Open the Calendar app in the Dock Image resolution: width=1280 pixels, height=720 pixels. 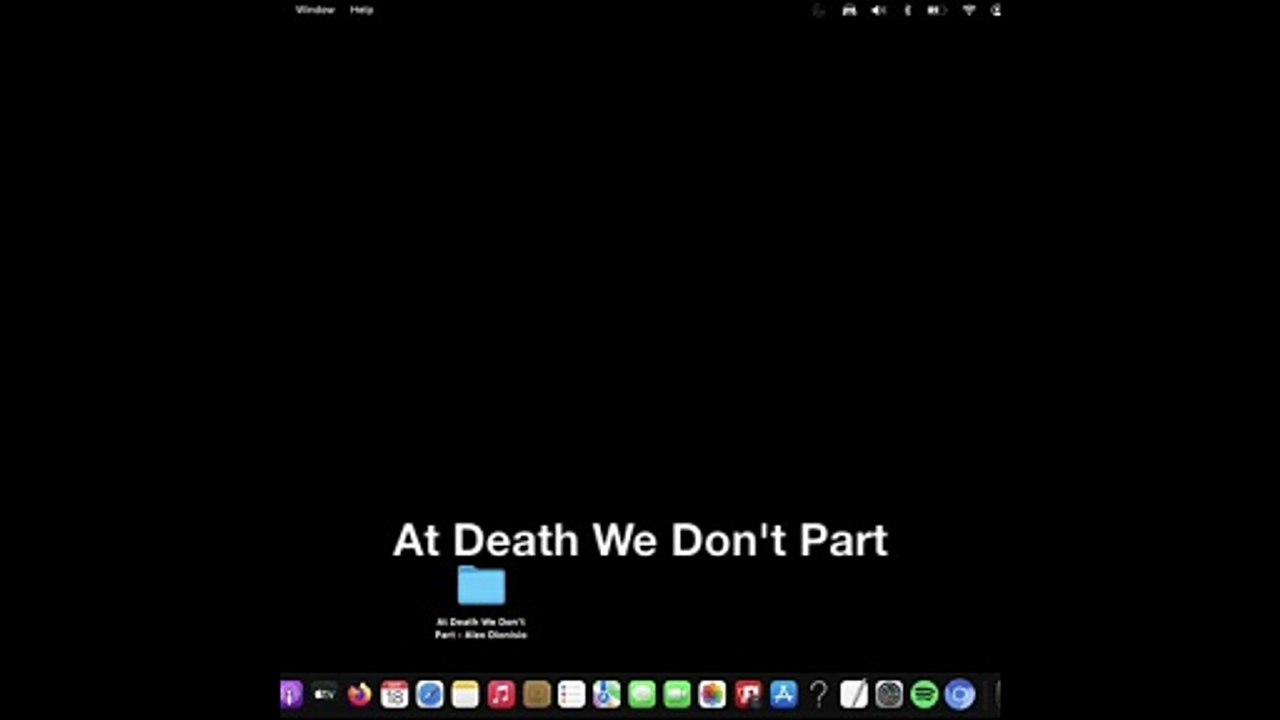(x=394, y=694)
